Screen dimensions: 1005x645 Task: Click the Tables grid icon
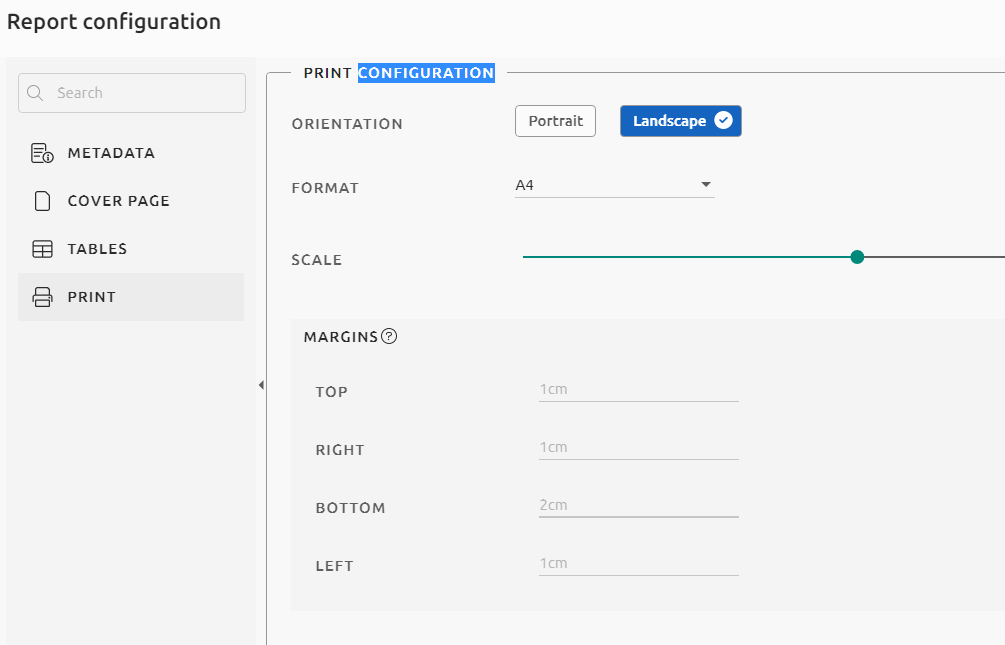coord(42,249)
